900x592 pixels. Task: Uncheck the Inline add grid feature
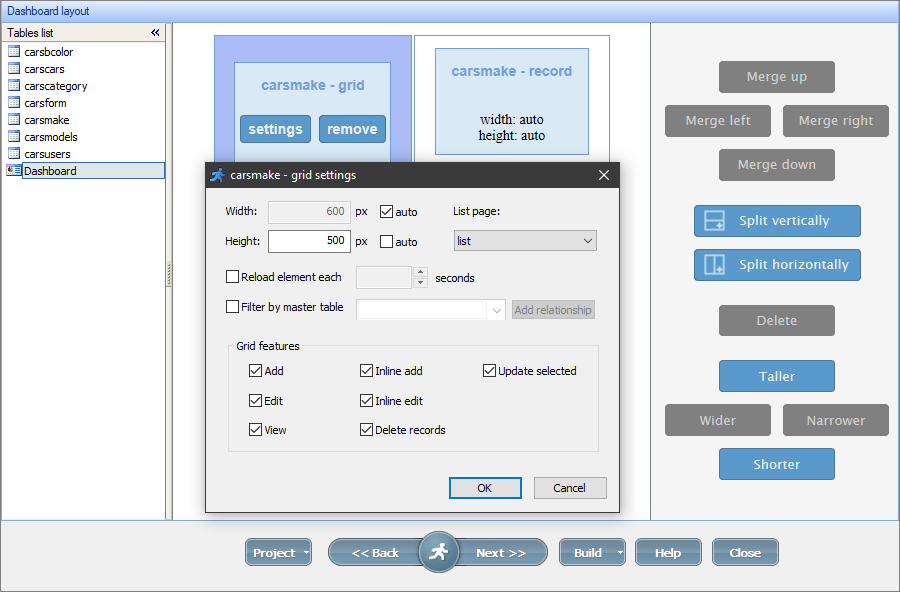(366, 370)
